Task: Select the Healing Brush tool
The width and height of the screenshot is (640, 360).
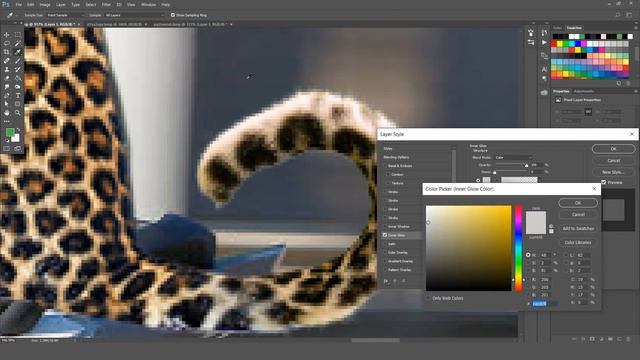Action: [x=7, y=61]
